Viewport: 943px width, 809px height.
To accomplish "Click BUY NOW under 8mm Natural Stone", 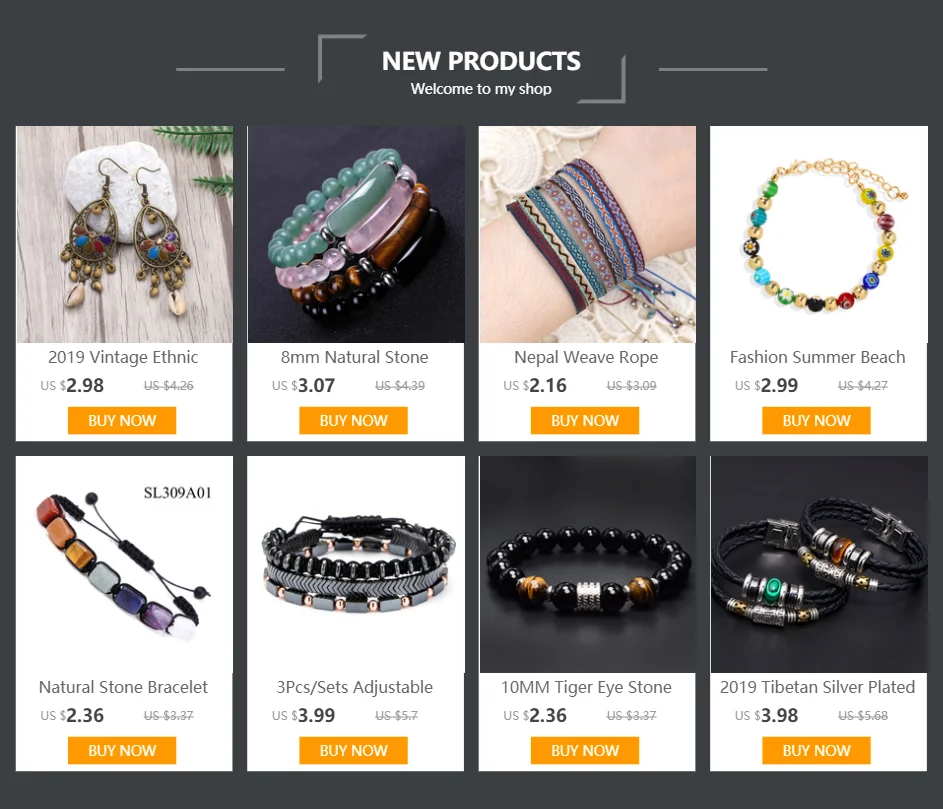I will [x=354, y=420].
